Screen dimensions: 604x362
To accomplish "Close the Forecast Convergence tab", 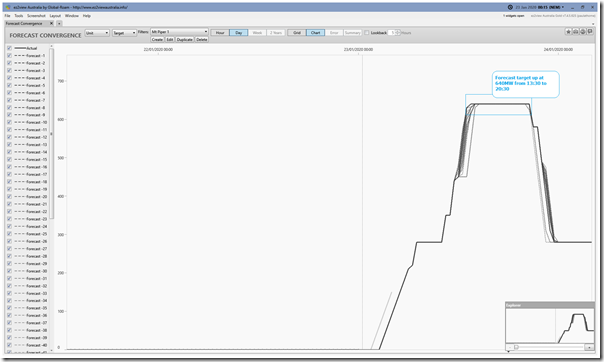I will pos(52,23).
